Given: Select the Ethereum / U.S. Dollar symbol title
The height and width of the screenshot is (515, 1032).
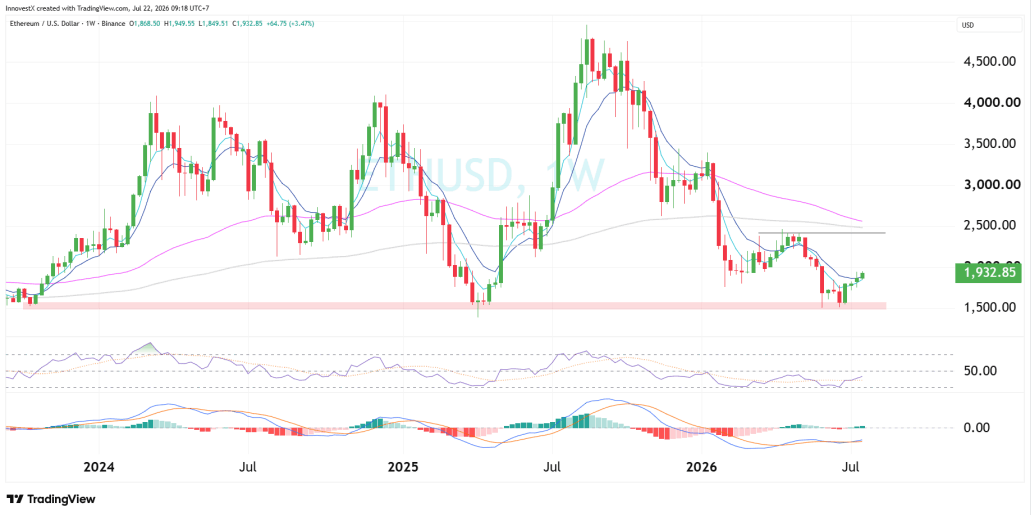Looking at the screenshot, I should tap(47, 24).
